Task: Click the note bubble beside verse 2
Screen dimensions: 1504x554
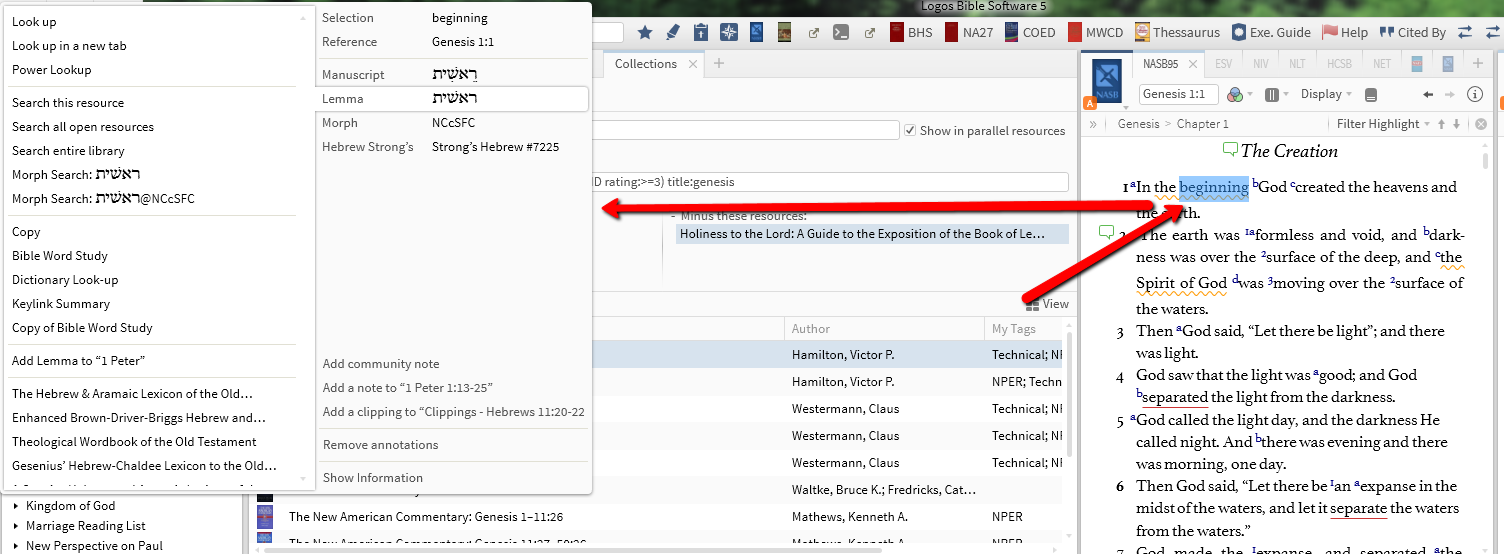Action: pyautogui.click(x=1106, y=232)
